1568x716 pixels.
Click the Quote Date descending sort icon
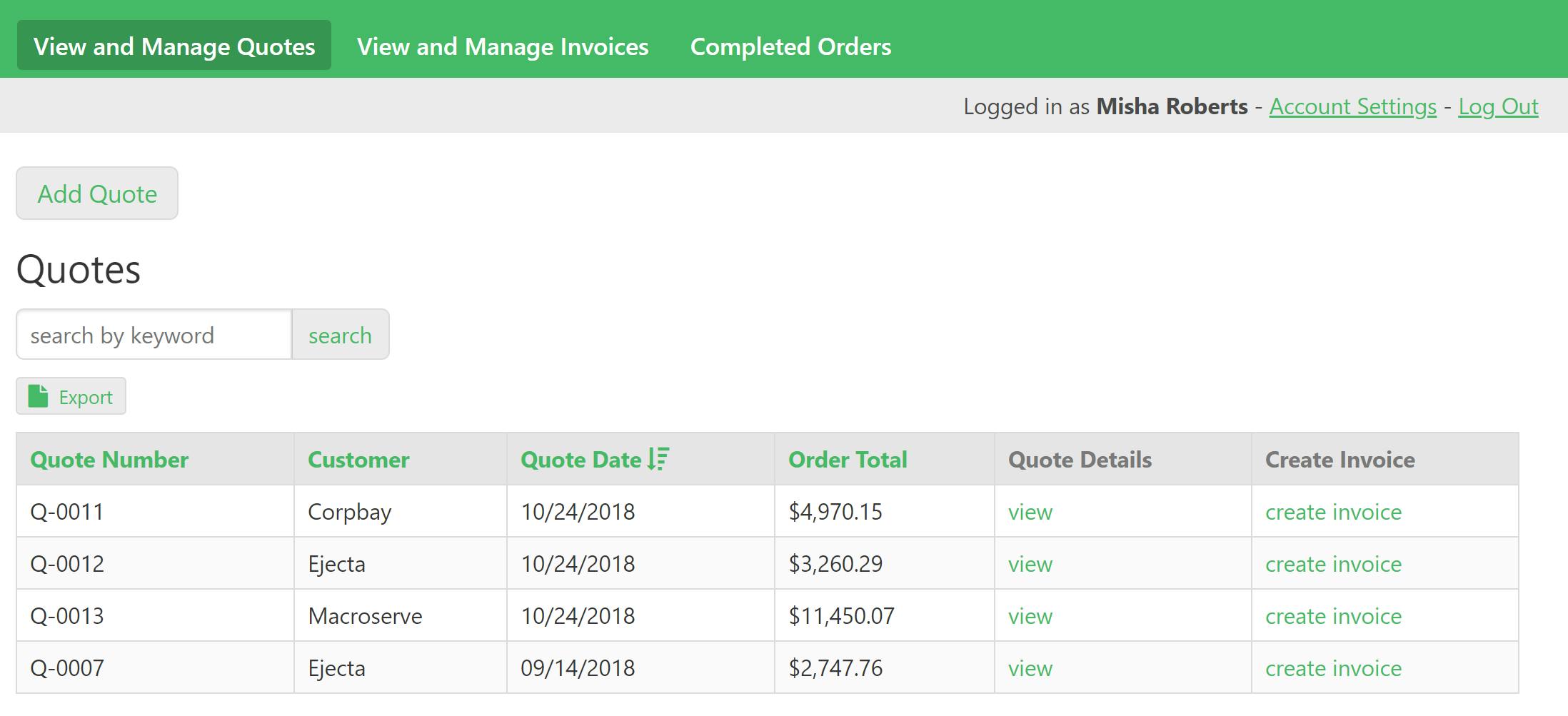point(658,459)
